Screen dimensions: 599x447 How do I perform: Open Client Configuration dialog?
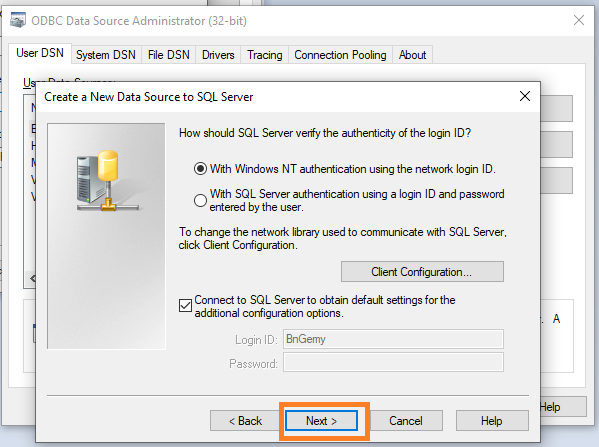click(x=422, y=272)
